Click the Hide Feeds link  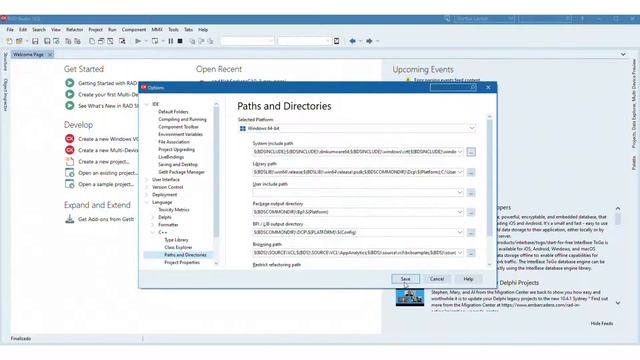click(602, 323)
